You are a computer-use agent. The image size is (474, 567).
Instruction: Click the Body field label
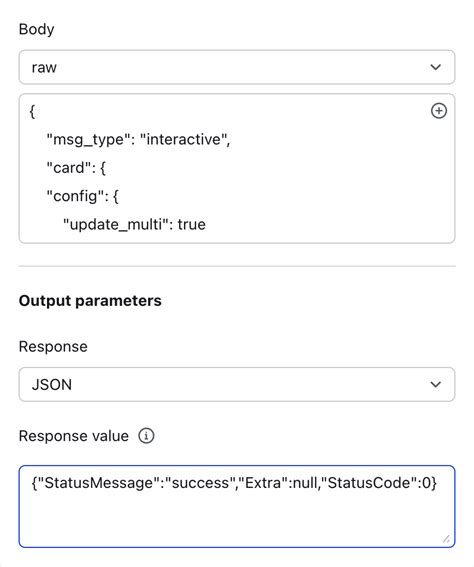coord(37,29)
